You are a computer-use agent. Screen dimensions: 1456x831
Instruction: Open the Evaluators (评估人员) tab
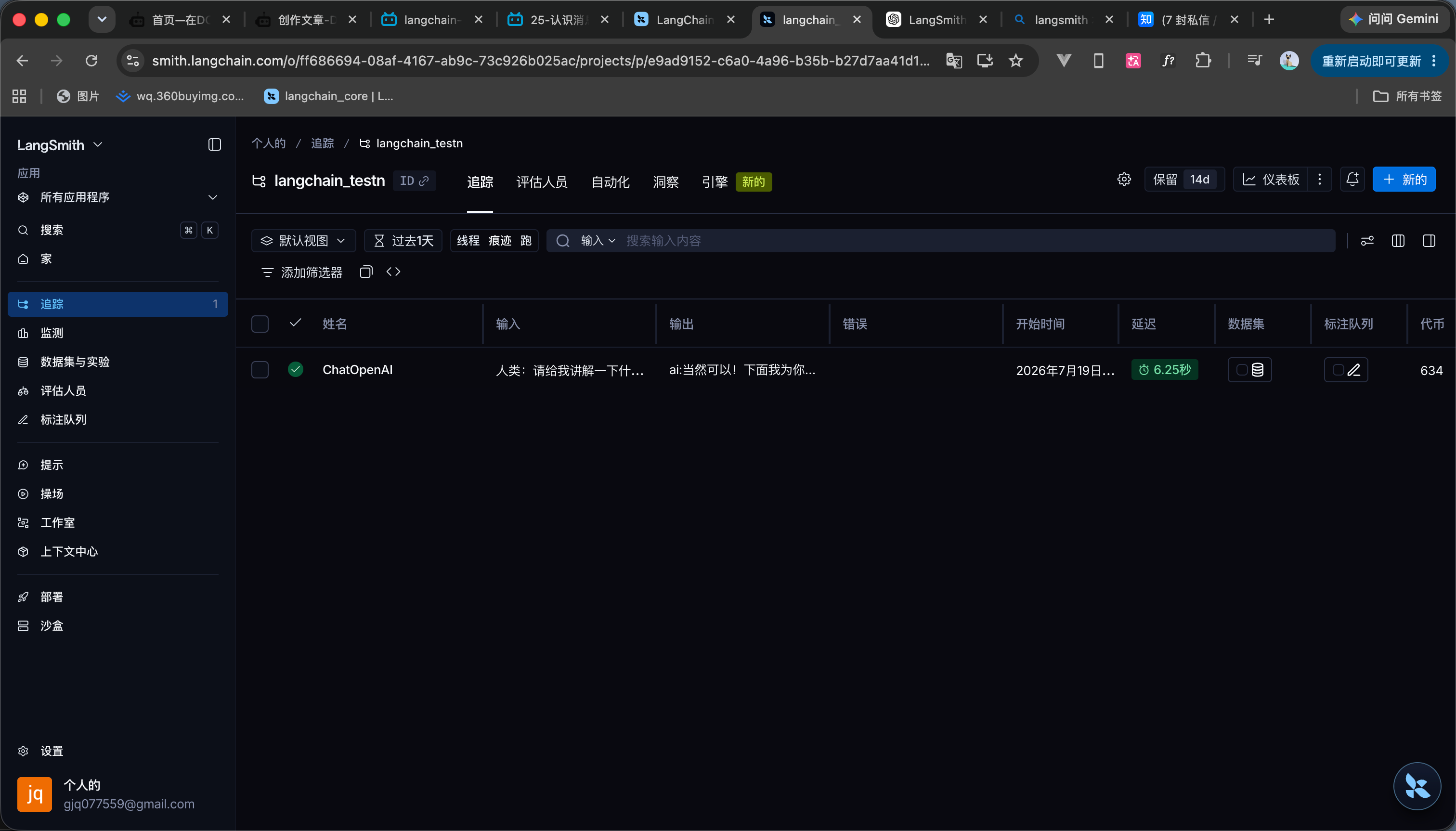coord(541,182)
